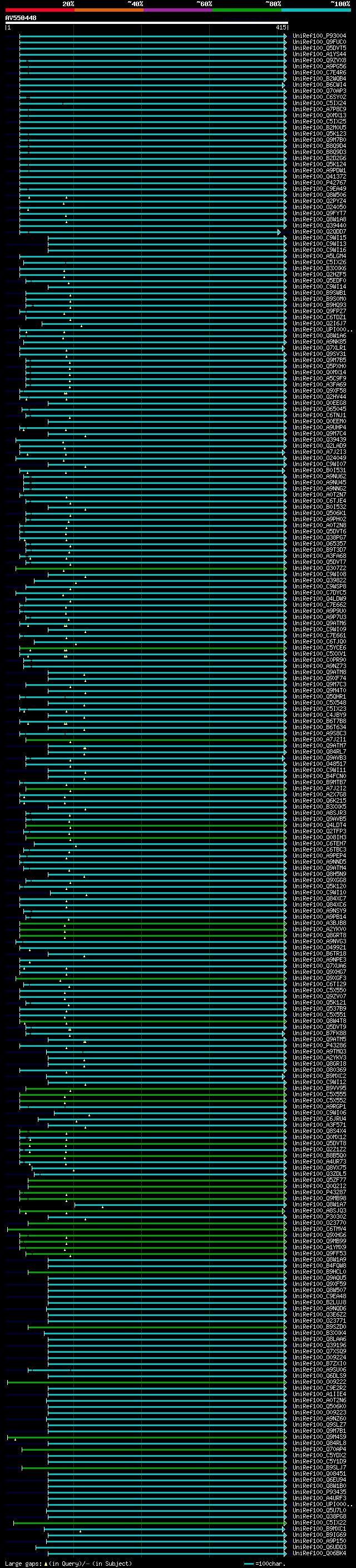Screen dimensions: 356x1568
Task: Choose the UniRef100_C9WI15 entry
Action: pyautogui.click(x=319, y=238)
